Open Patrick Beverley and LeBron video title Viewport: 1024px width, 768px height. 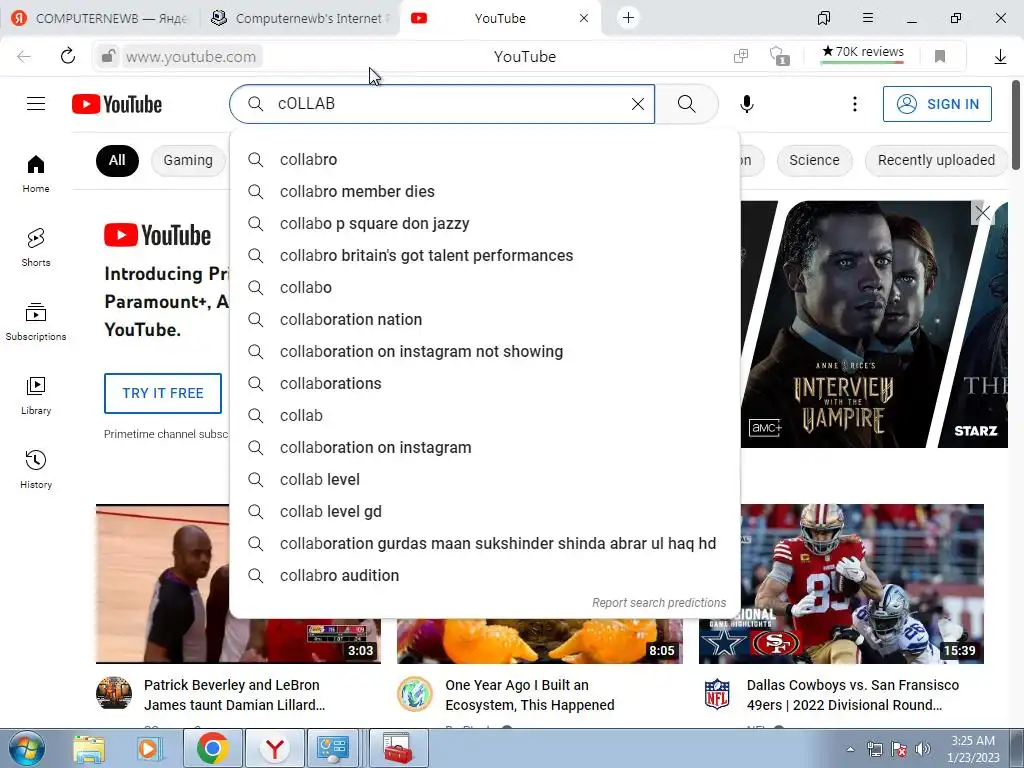[234, 695]
